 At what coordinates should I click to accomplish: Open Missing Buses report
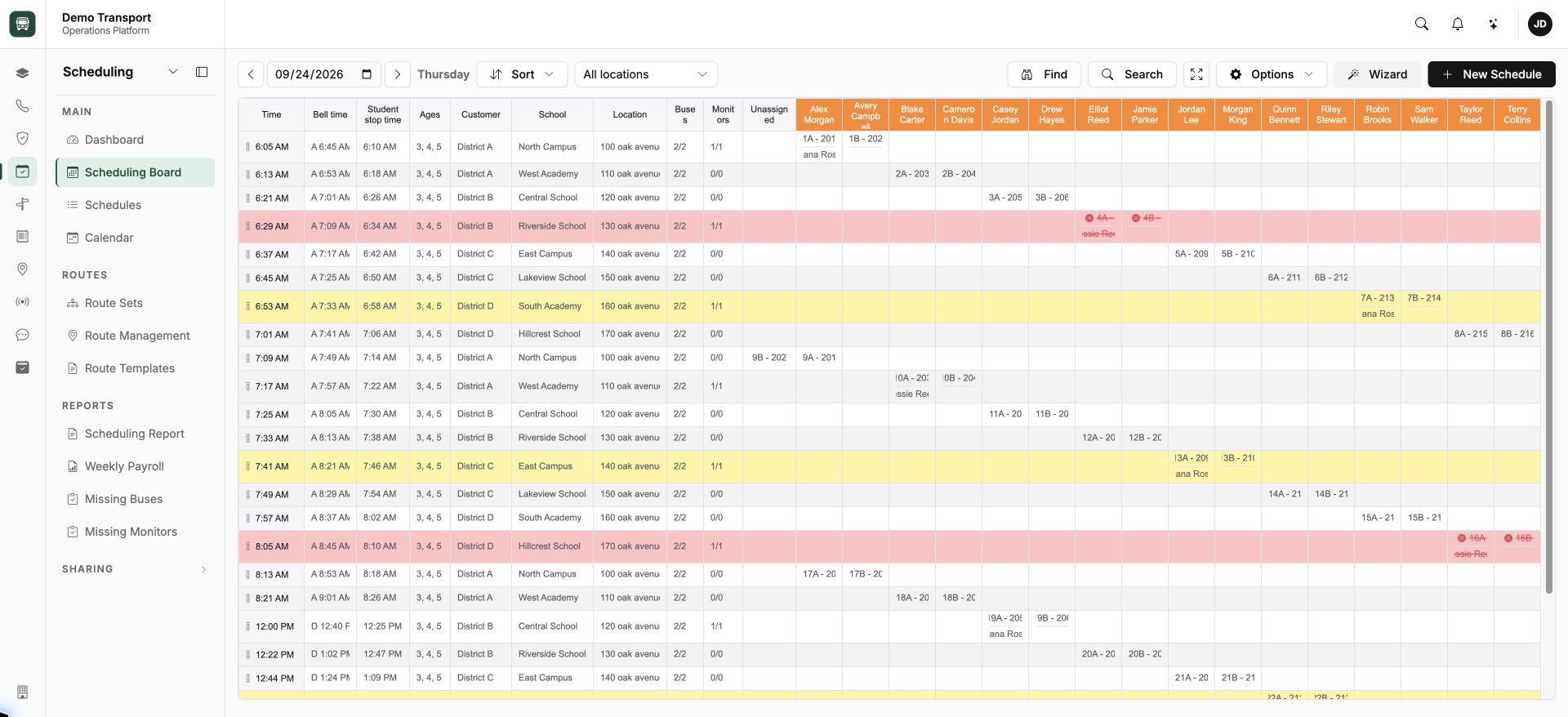pos(135,499)
